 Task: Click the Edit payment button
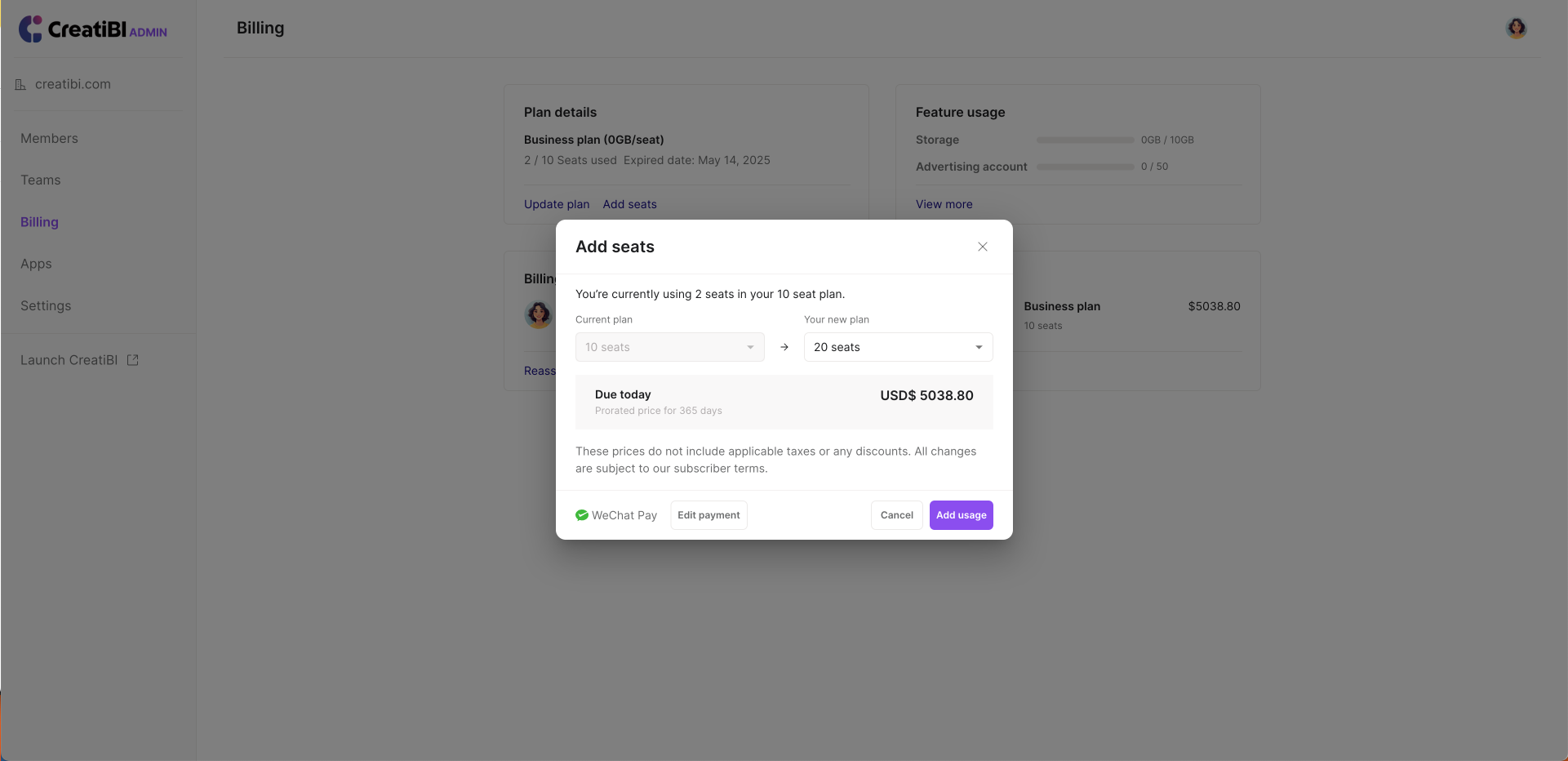(708, 515)
